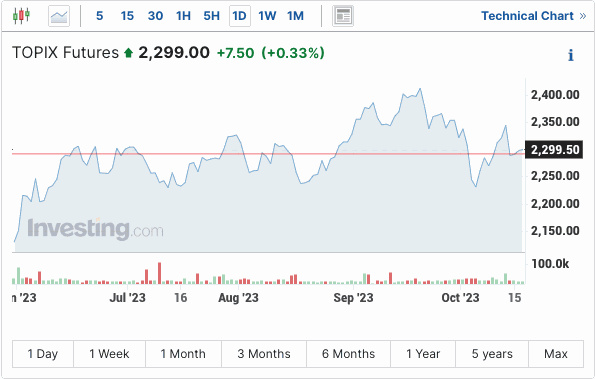The width and height of the screenshot is (595, 379).
Task: Click the Oct '23 date label
Action: coord(460,297)
